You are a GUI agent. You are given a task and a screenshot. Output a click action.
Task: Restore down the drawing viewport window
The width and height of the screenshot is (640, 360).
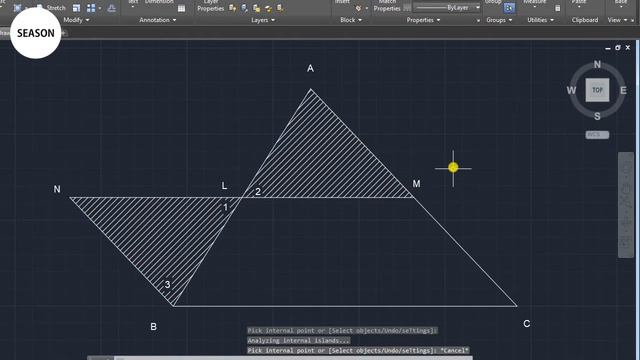click(x=618, y=48)
